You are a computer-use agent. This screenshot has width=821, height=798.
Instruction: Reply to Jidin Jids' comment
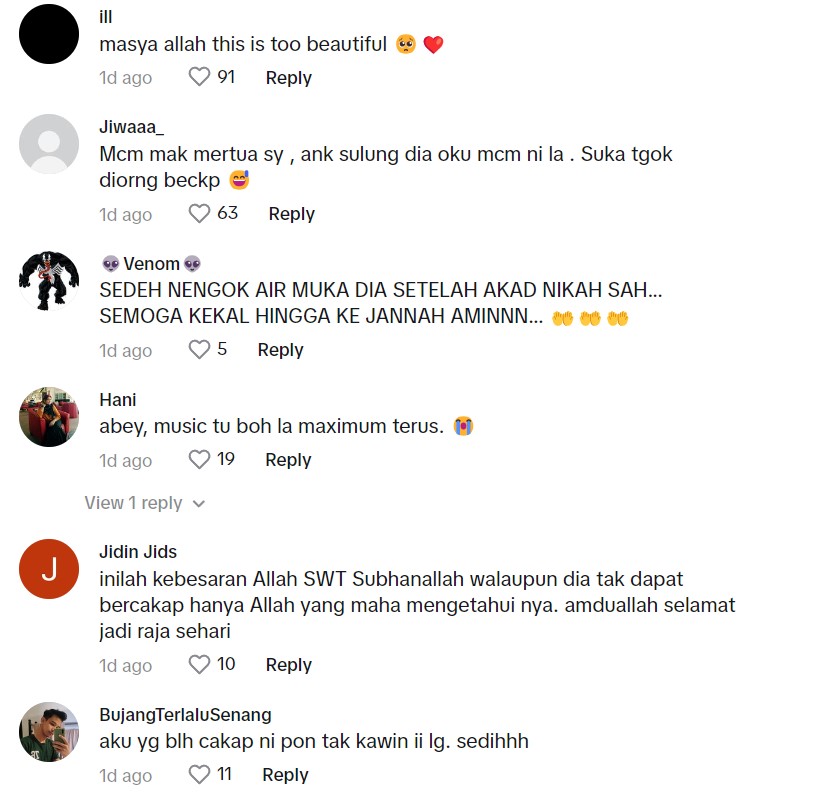click(x=289, y=664)
